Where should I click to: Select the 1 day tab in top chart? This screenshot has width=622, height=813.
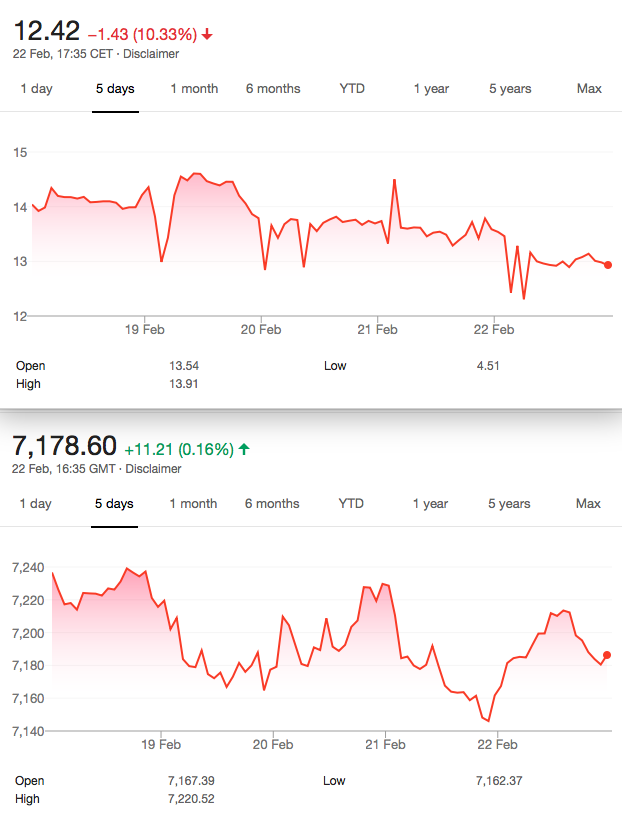coord(36,89)
